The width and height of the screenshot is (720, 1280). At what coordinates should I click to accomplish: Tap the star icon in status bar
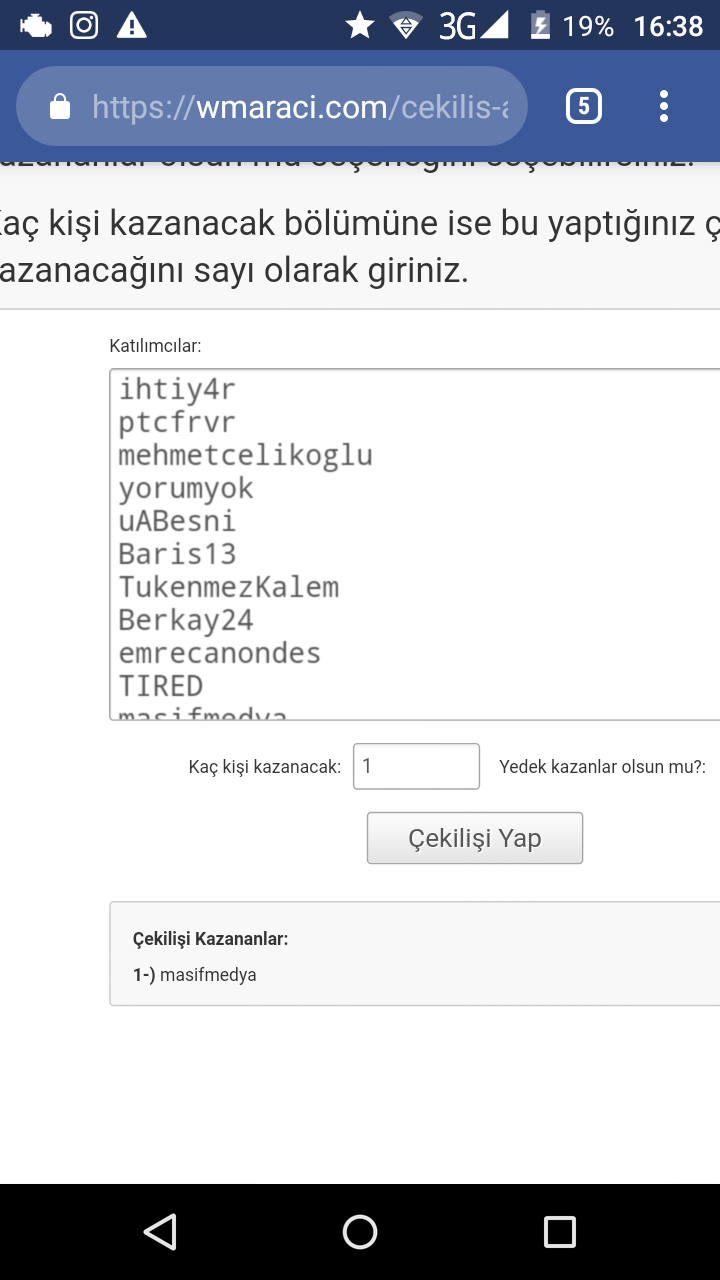(x=359, y=25)
